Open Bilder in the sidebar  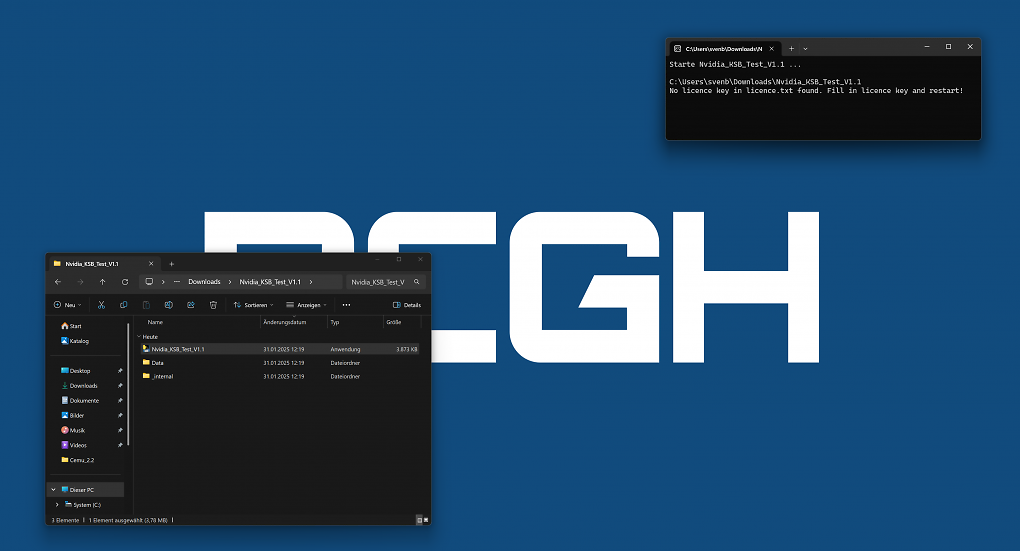point(72,415)
